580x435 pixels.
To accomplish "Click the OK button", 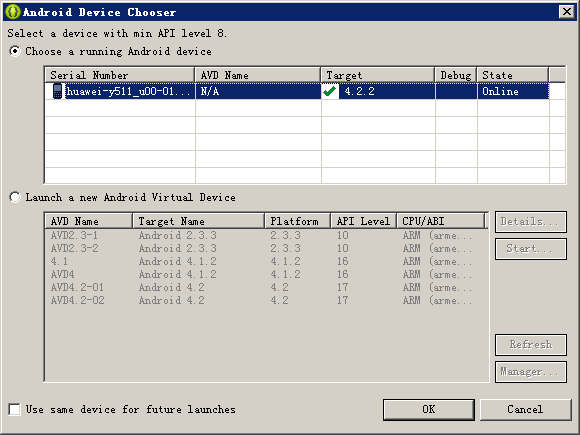I will [429, 409].
